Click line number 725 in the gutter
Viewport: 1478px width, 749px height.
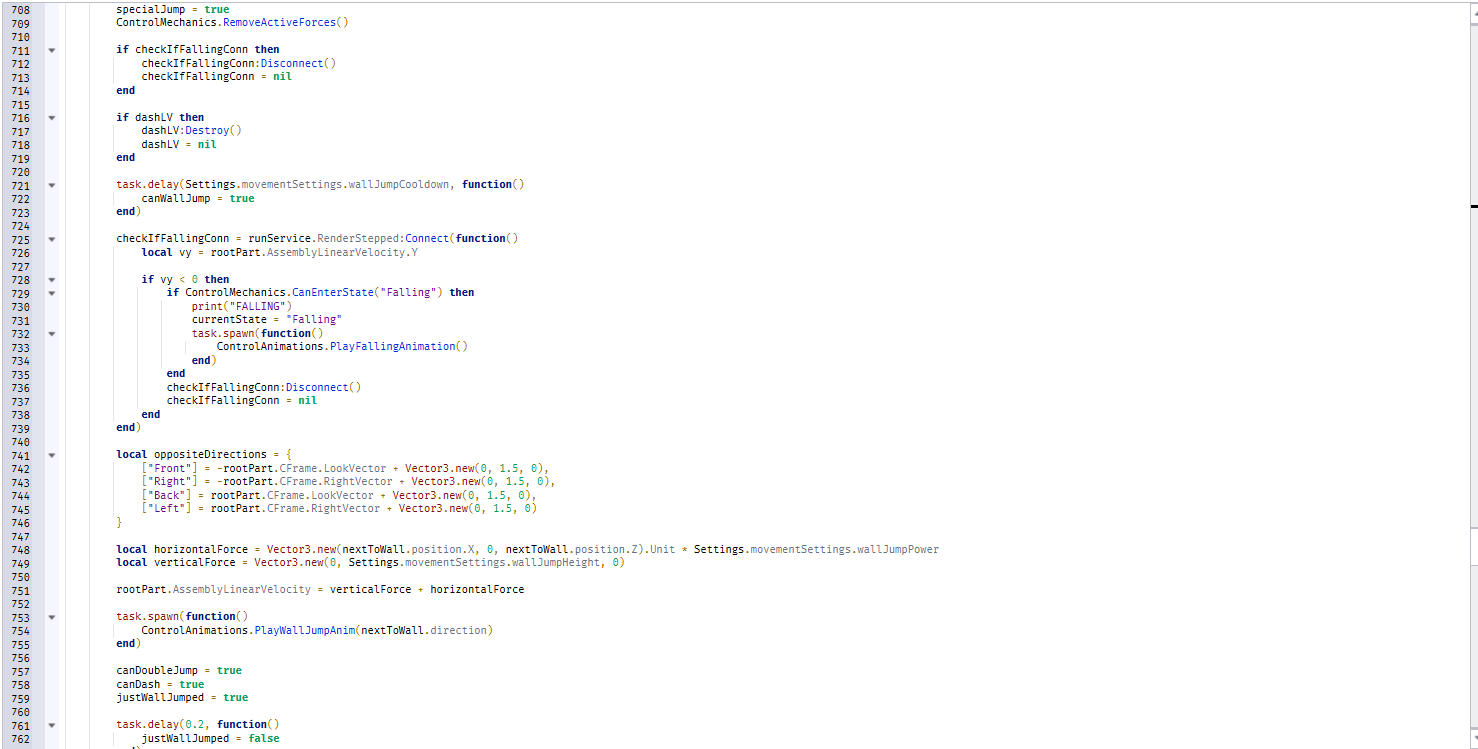20,239
